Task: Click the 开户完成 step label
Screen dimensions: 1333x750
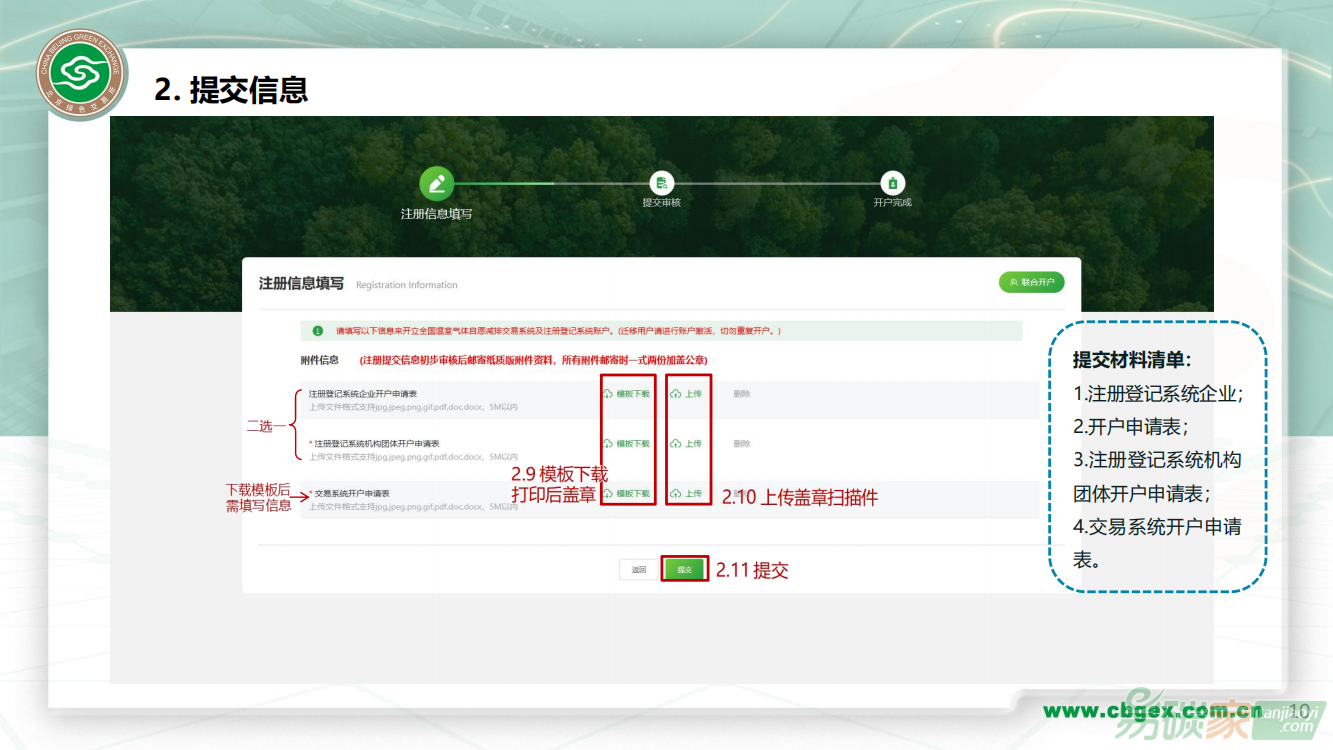Action: point(892,203)
